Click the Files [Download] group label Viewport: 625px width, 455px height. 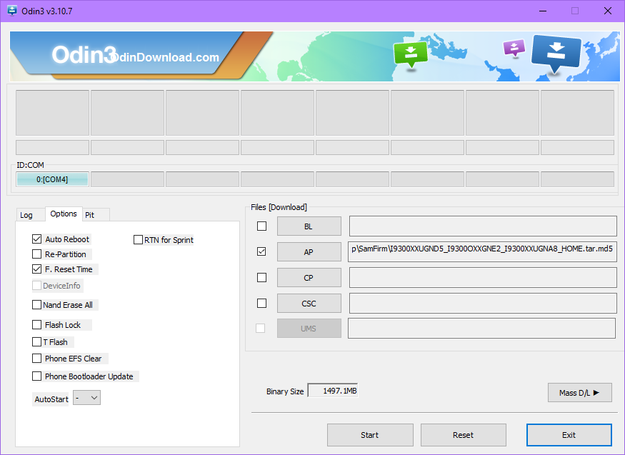279,207
